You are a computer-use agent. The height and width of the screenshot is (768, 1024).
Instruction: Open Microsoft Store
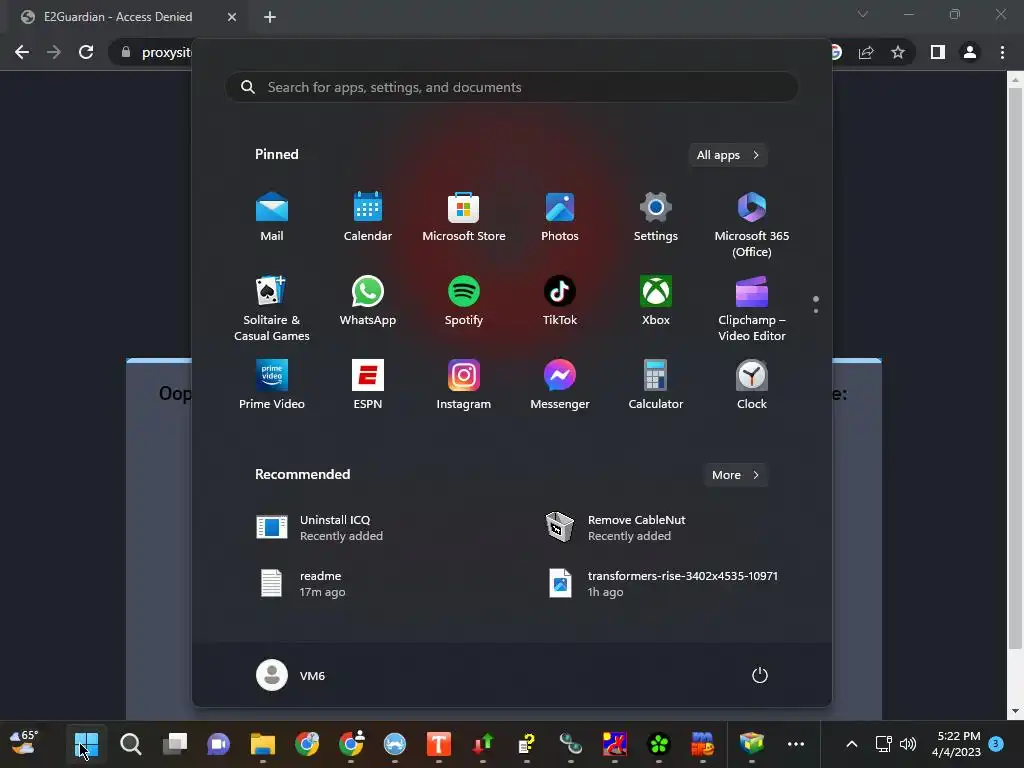pyautogui.click(x=464, y=217)
